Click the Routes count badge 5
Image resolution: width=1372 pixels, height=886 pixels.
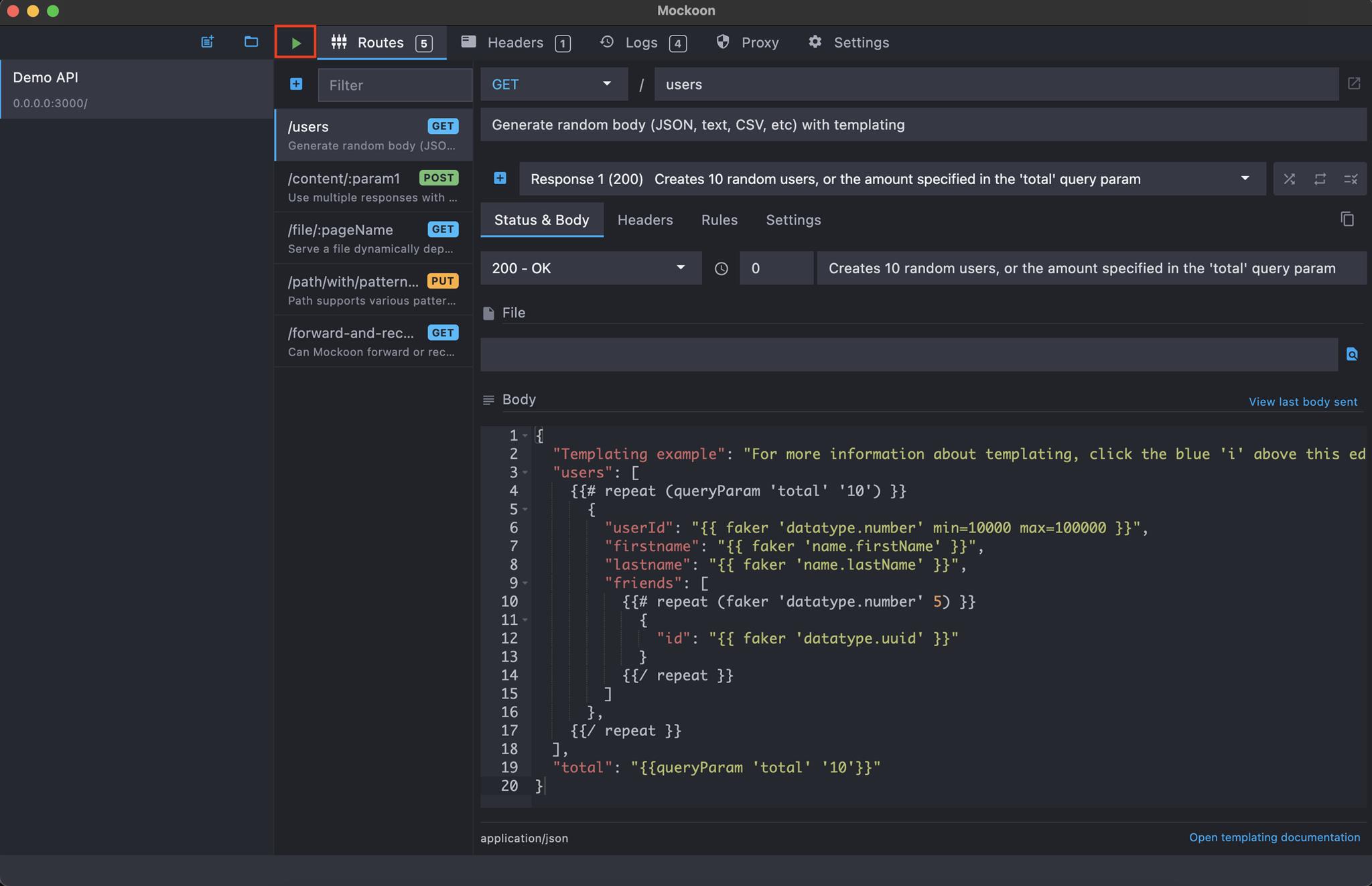click(x=423, y=44)
